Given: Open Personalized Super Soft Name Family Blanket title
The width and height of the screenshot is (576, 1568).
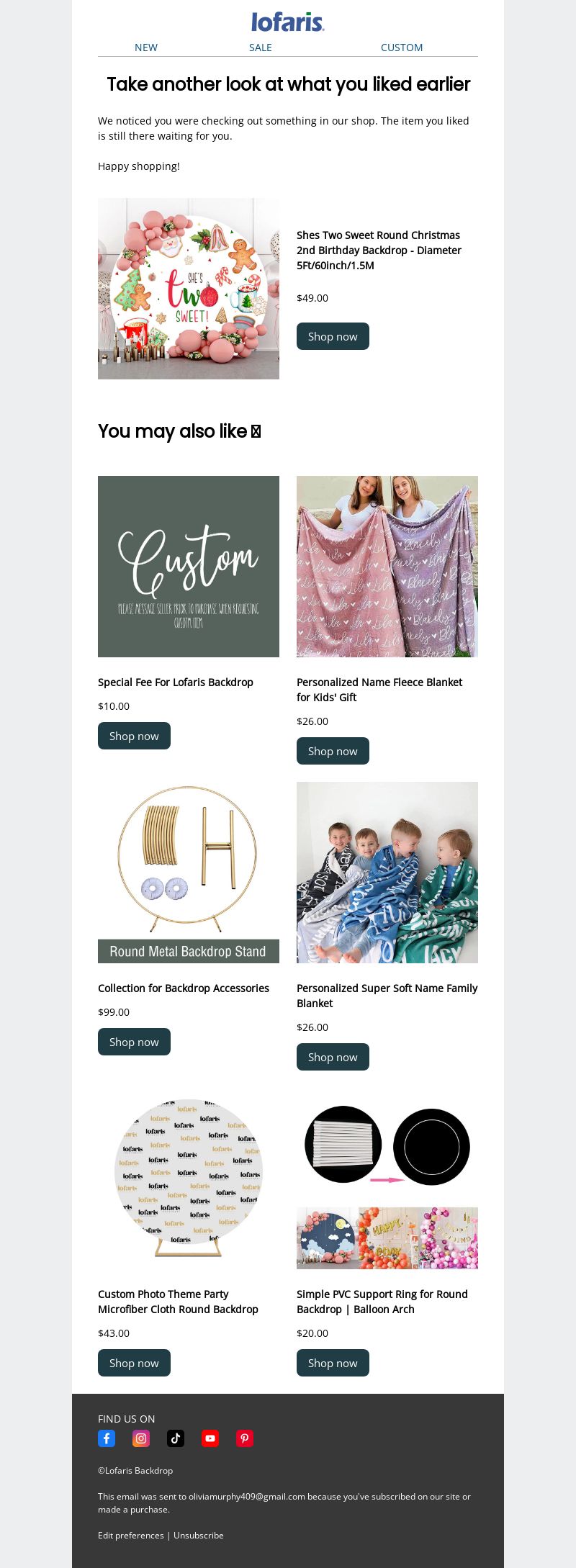Looking at the screenshot, I should 387,996.
